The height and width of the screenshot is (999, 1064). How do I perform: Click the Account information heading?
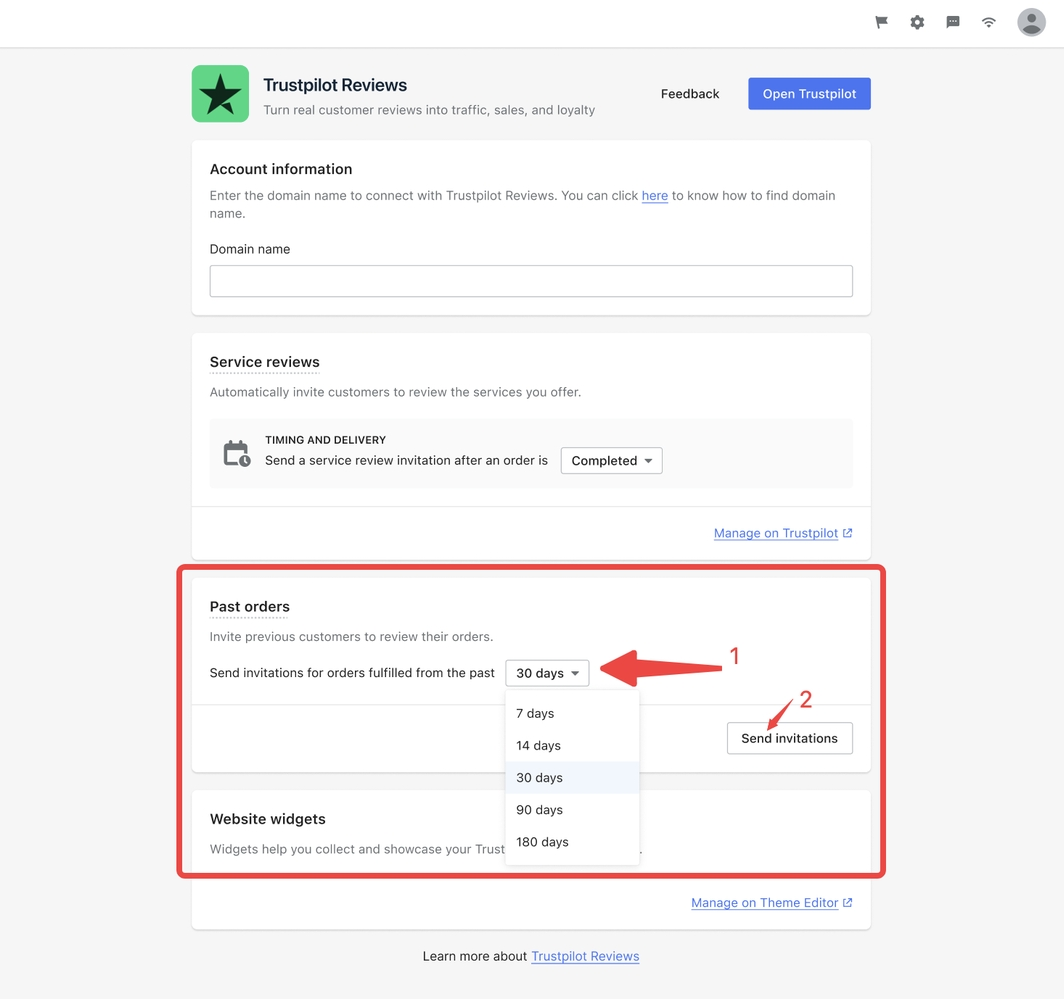coord(281,169)
